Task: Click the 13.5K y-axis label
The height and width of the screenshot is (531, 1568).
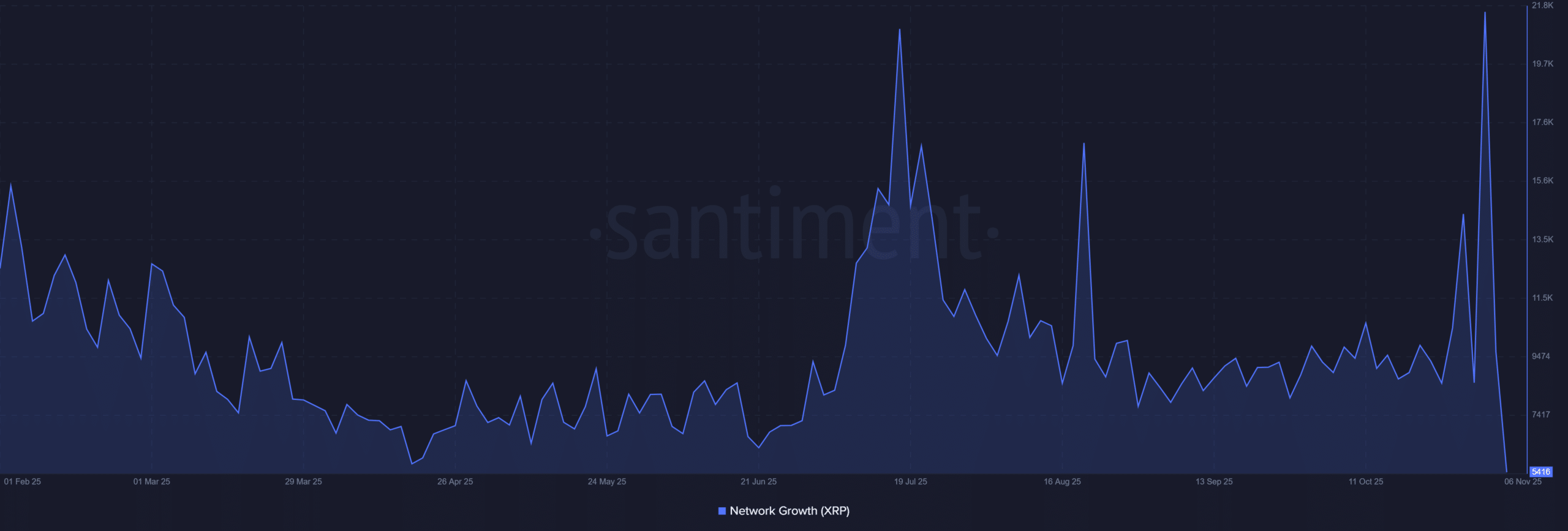Action: coord(1542,239)
